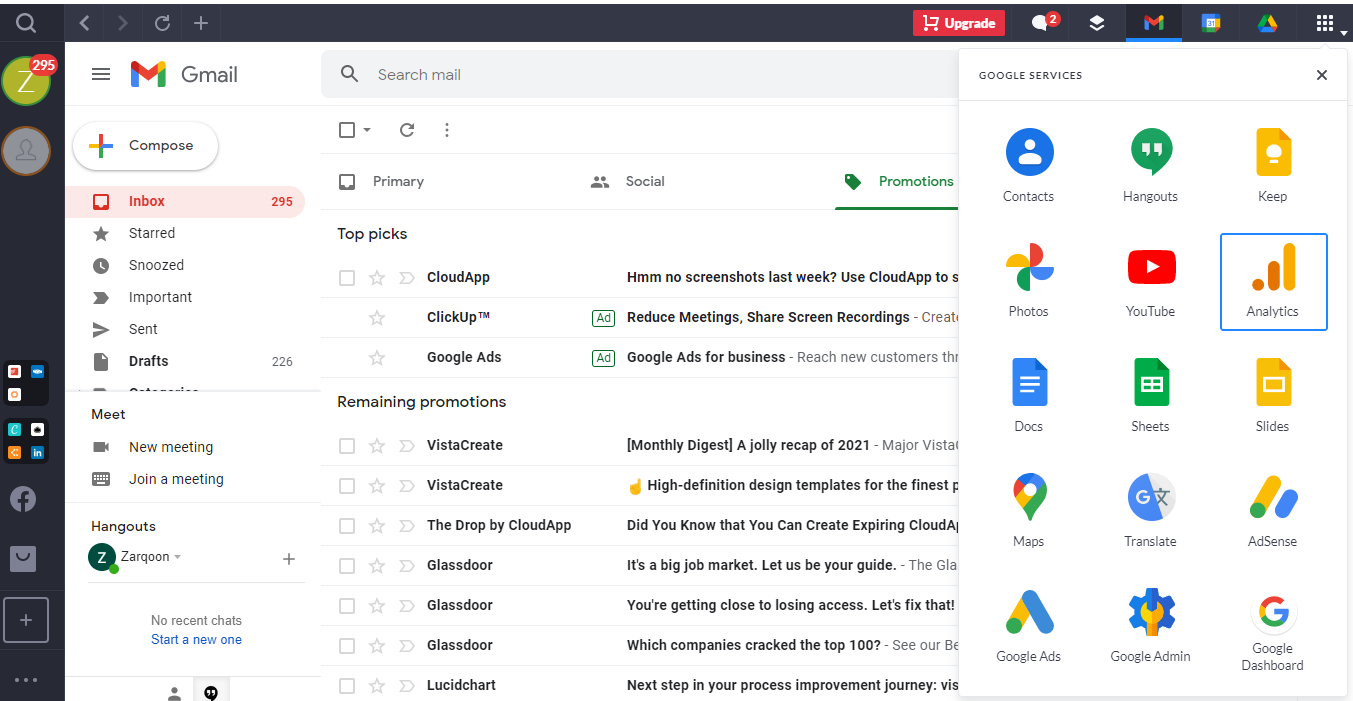This screenshot has width=1353, height=701.
Task: Click the red Upgrade button
Action: 959,23
